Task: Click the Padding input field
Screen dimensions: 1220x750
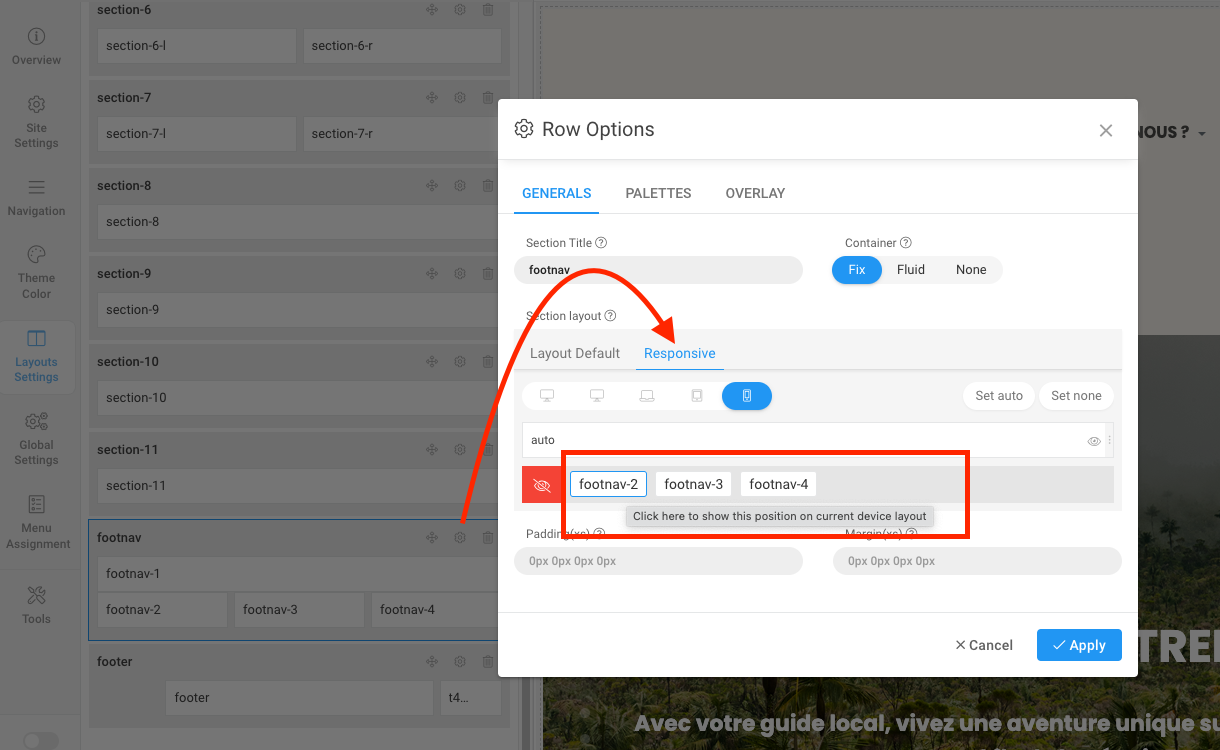Action: (x=658, y=561)
